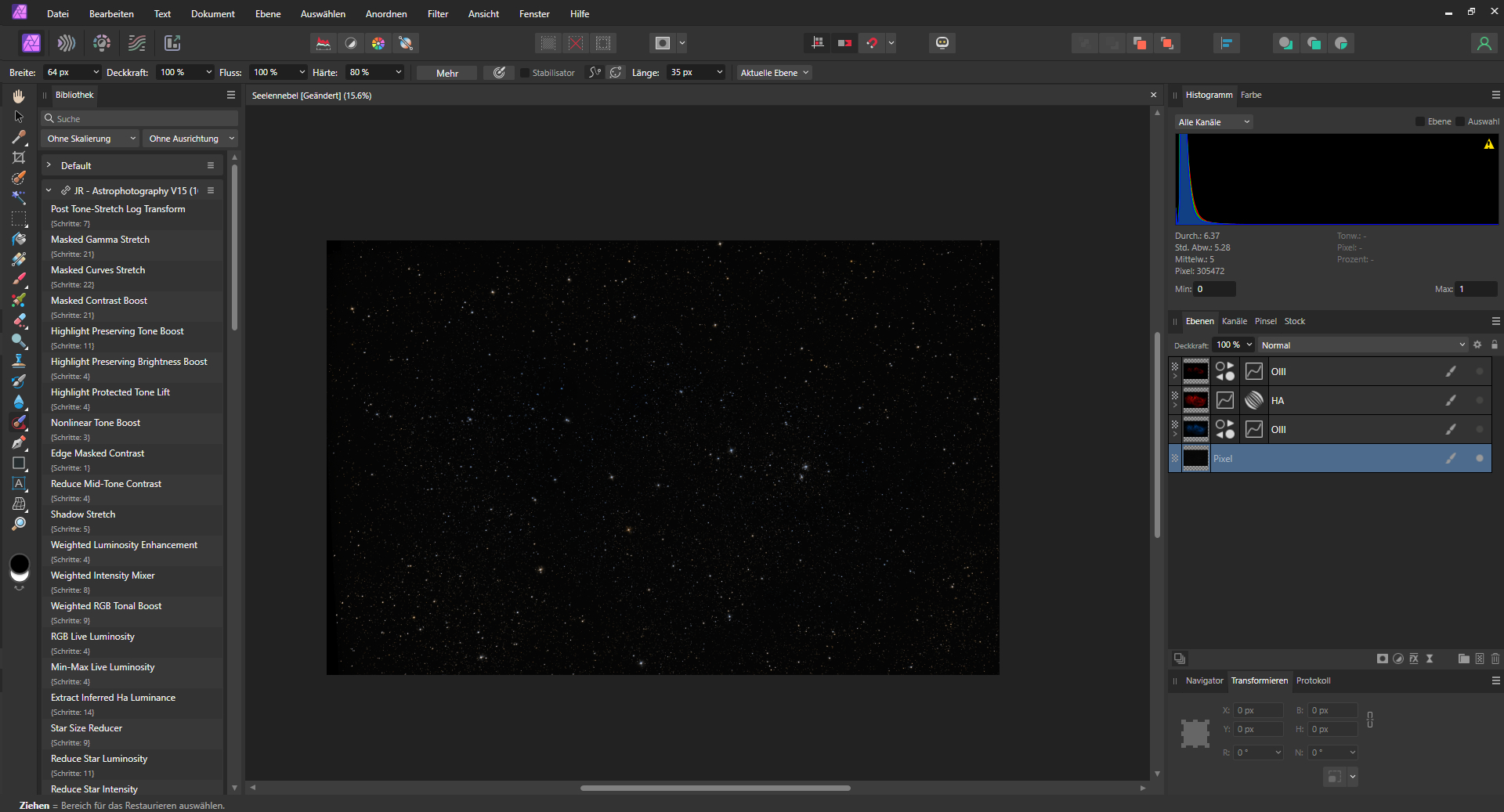Open the Ohne Ausrichtung dropdown

pyautogui.click(x=190, y=139)
